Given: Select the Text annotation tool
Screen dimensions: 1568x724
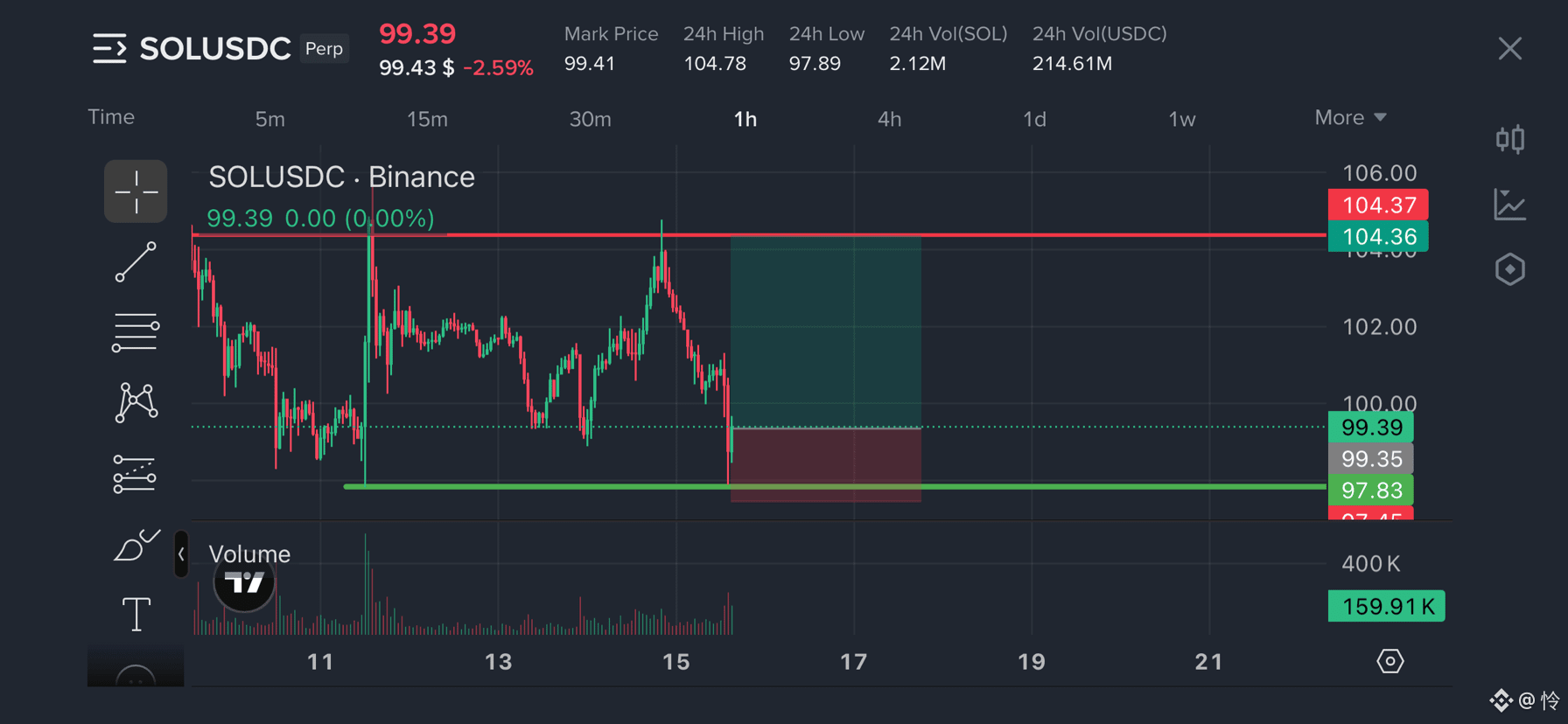Looking at the screenshot, I should pyautogui.click(x=136, y=614).
